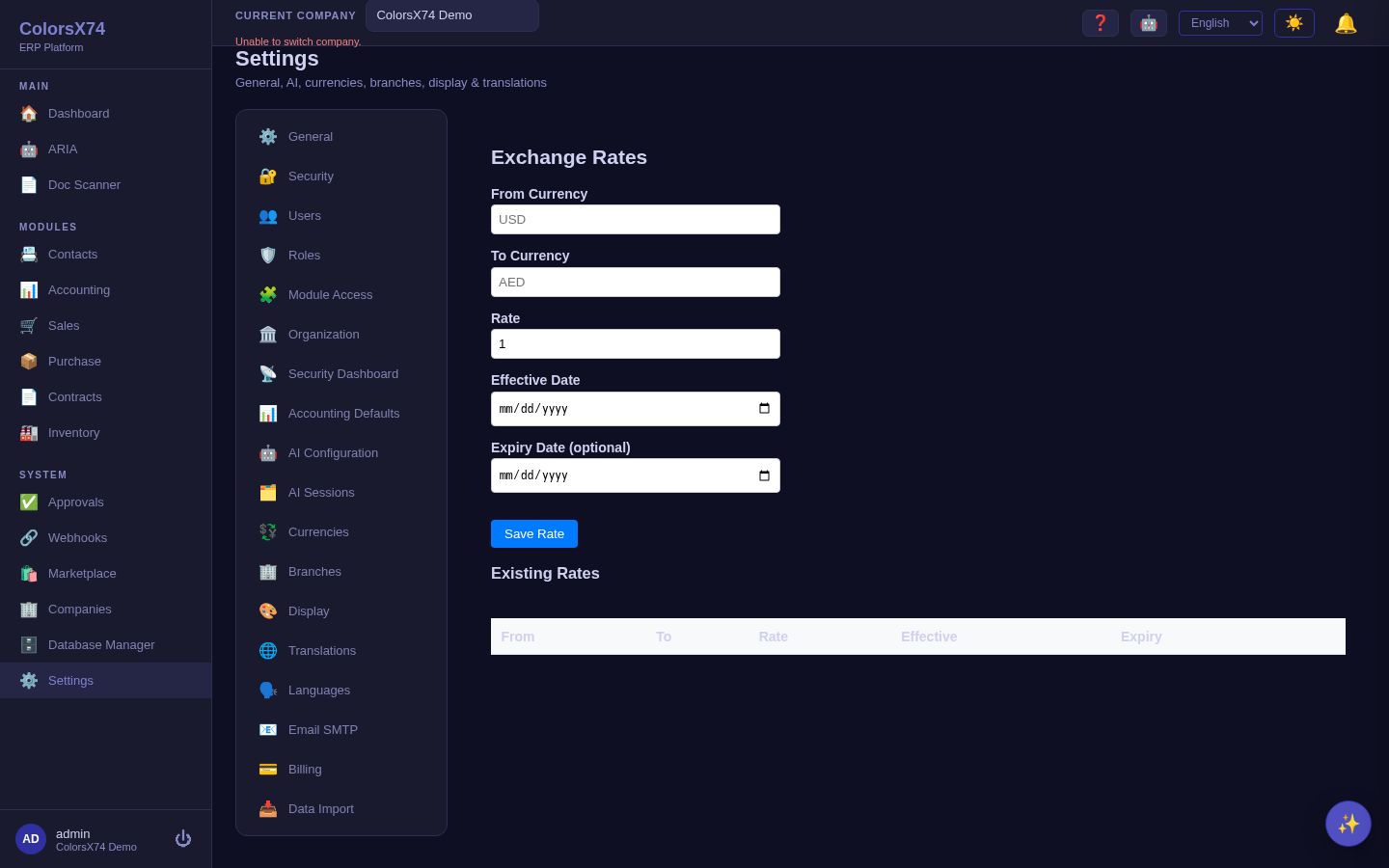Open the robot assistant icon in header
The width and height of the screenshot is (1389, 868).
pyautogui.click(x=1149, y=23)
